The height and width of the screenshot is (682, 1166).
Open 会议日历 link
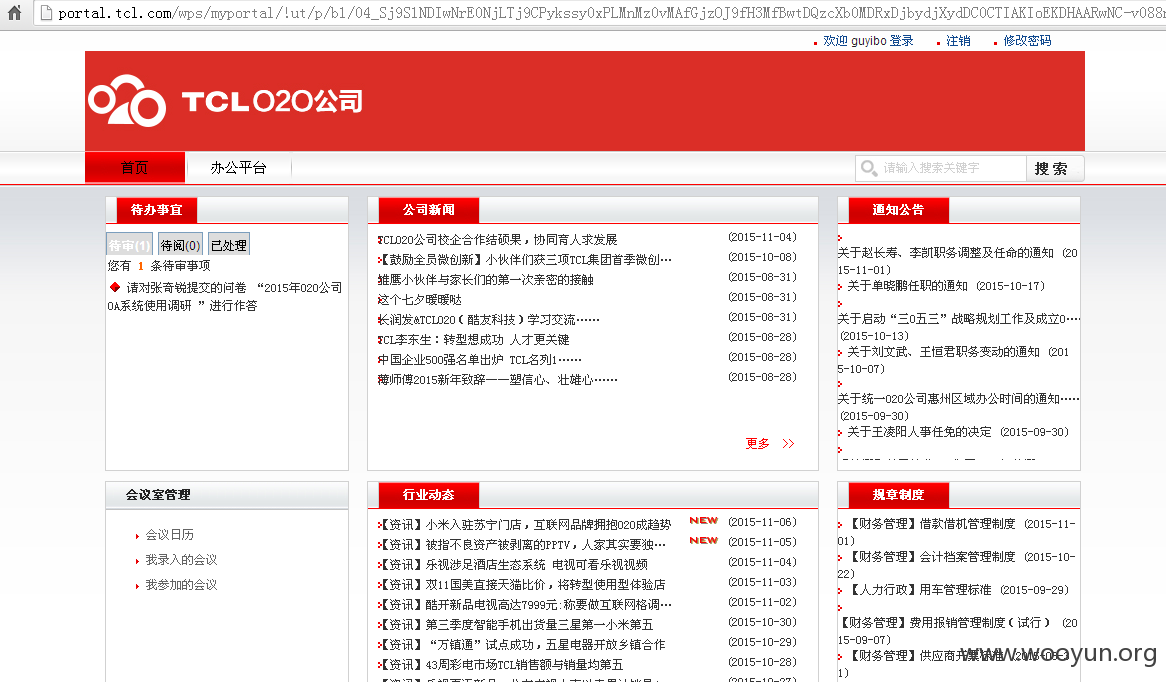click(170, 535)
